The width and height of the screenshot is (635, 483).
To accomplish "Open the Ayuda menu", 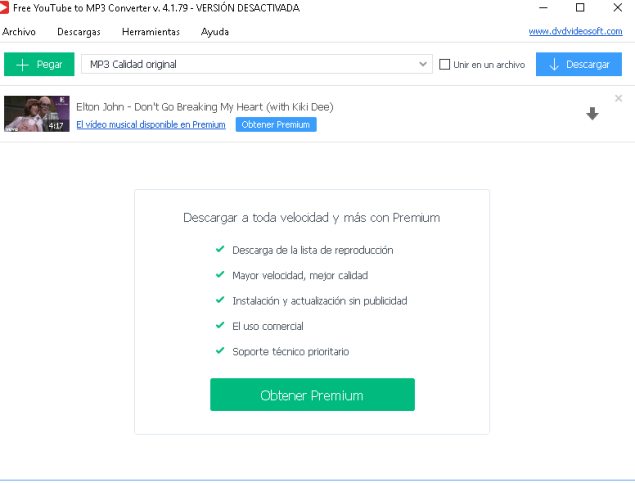I will coord(215,32).
